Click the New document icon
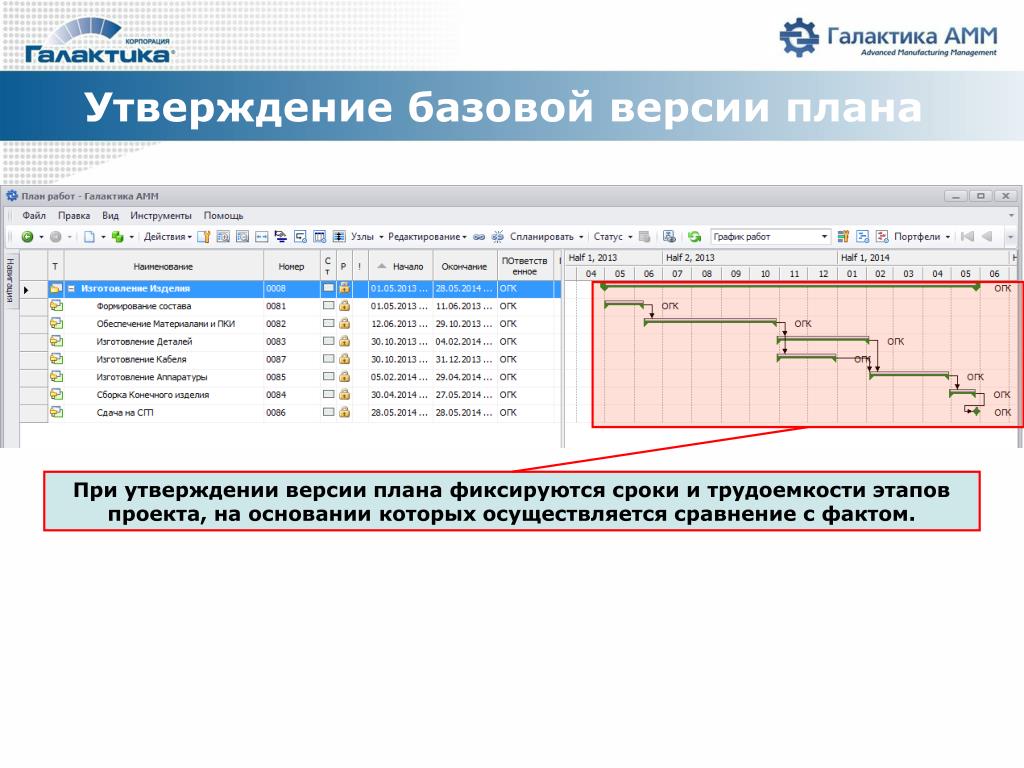Screen dimensions: 1024x768 (89, 236)
